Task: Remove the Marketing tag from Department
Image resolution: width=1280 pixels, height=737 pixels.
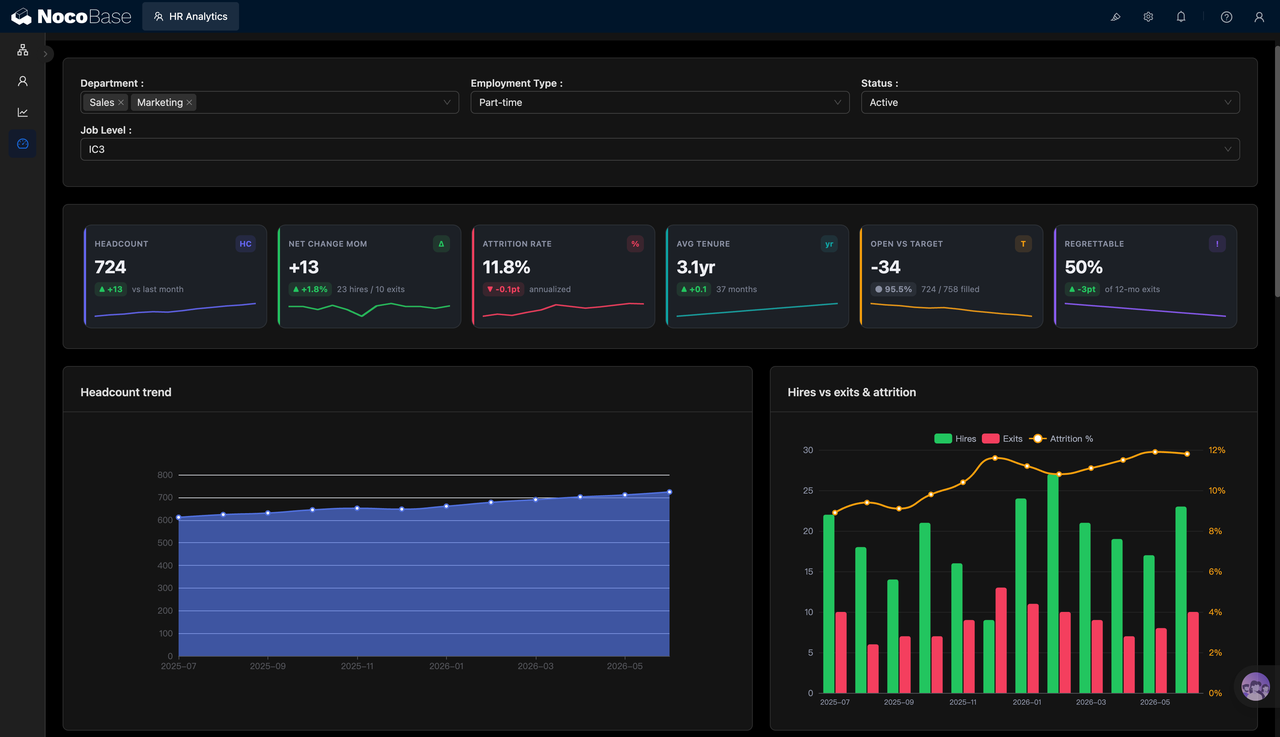Action: 189,103
